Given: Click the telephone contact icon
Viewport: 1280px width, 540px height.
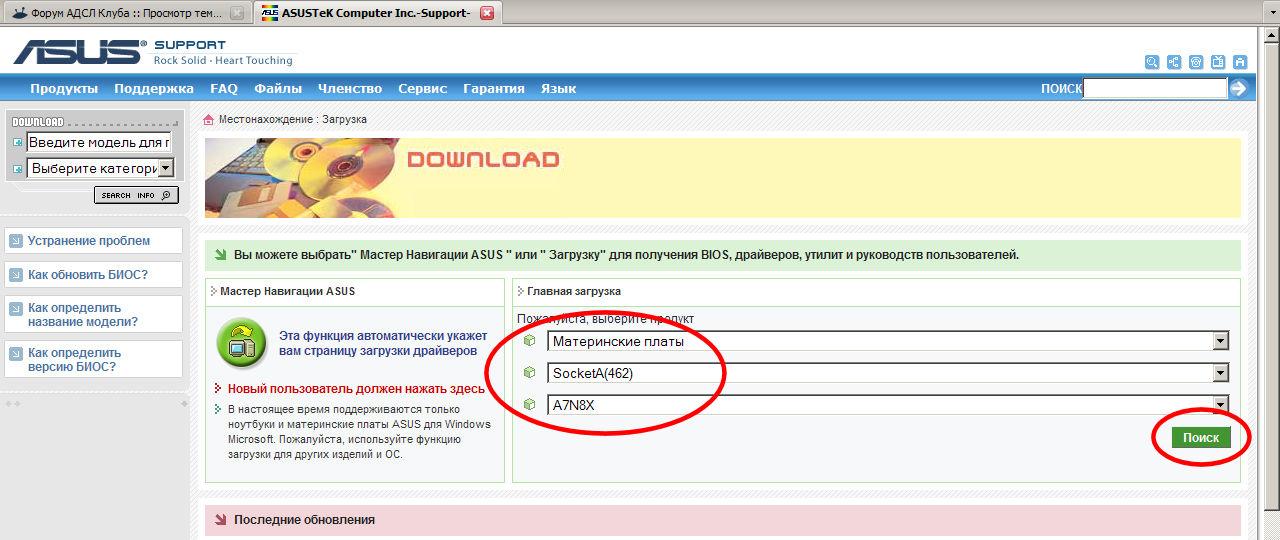Looking at the screenshot, I should coord(1196,62).
